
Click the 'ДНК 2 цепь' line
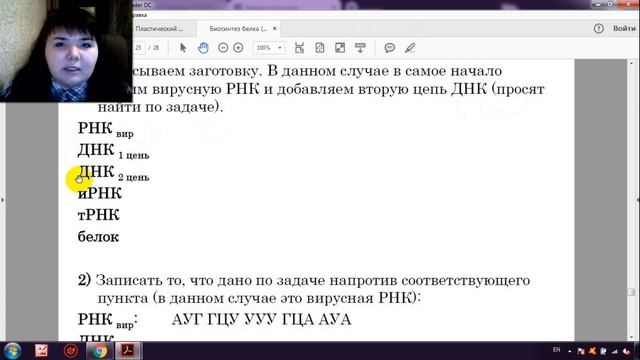[113, 173]
